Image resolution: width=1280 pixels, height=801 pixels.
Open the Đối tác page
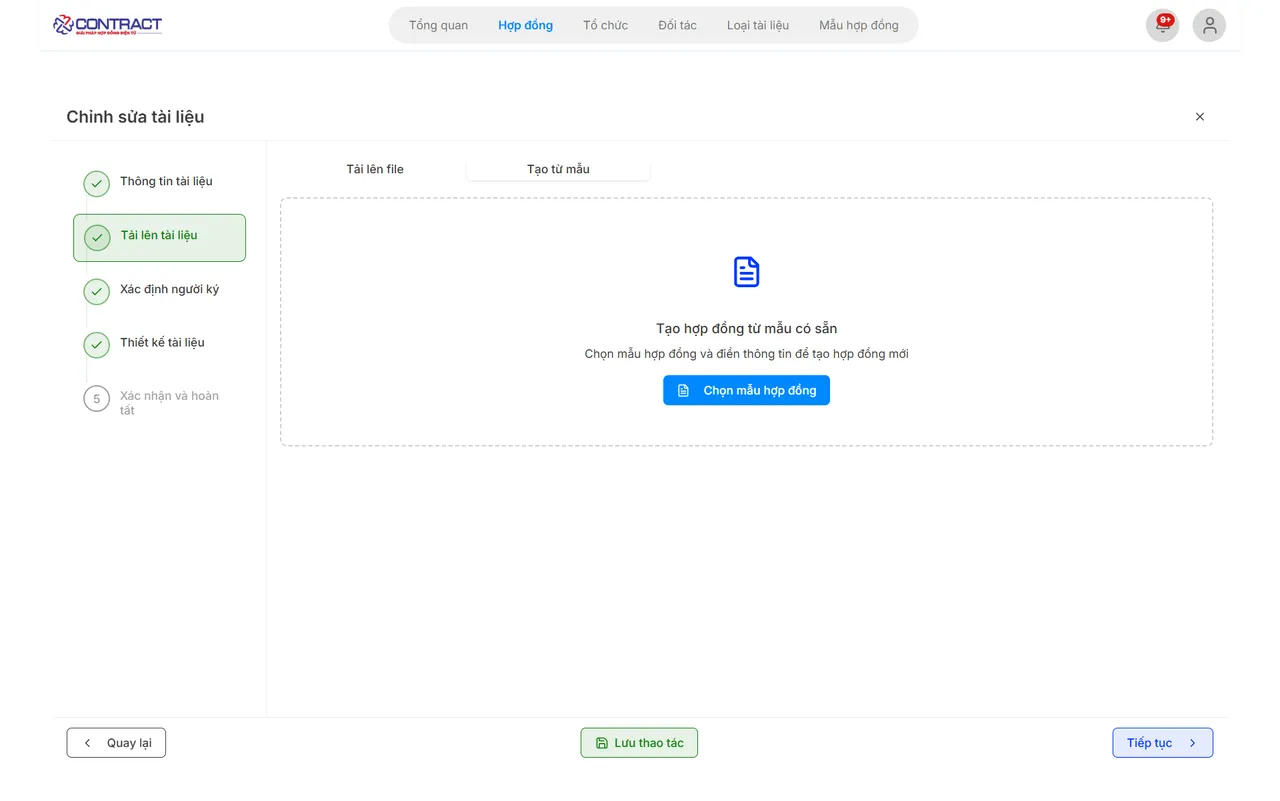pos(677,25)
